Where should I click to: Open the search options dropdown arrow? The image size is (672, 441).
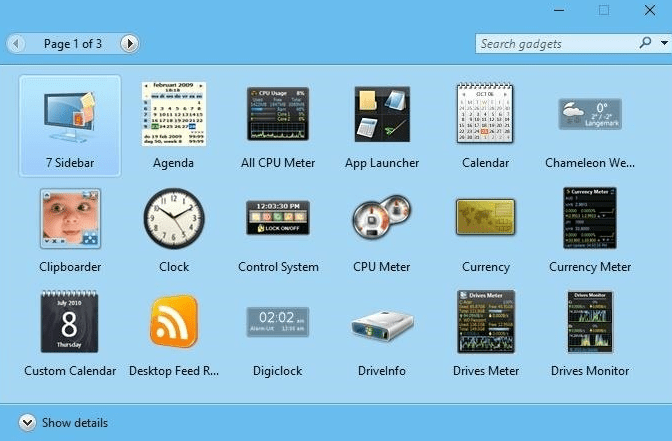[664, 43]
